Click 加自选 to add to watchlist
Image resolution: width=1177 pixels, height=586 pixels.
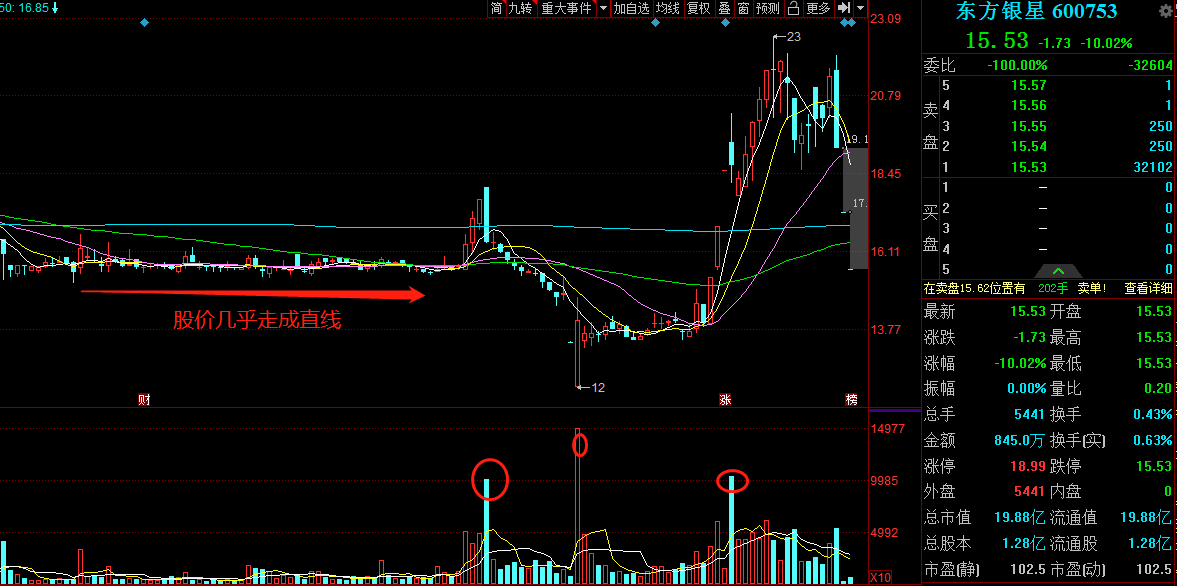tap(631, 8)
